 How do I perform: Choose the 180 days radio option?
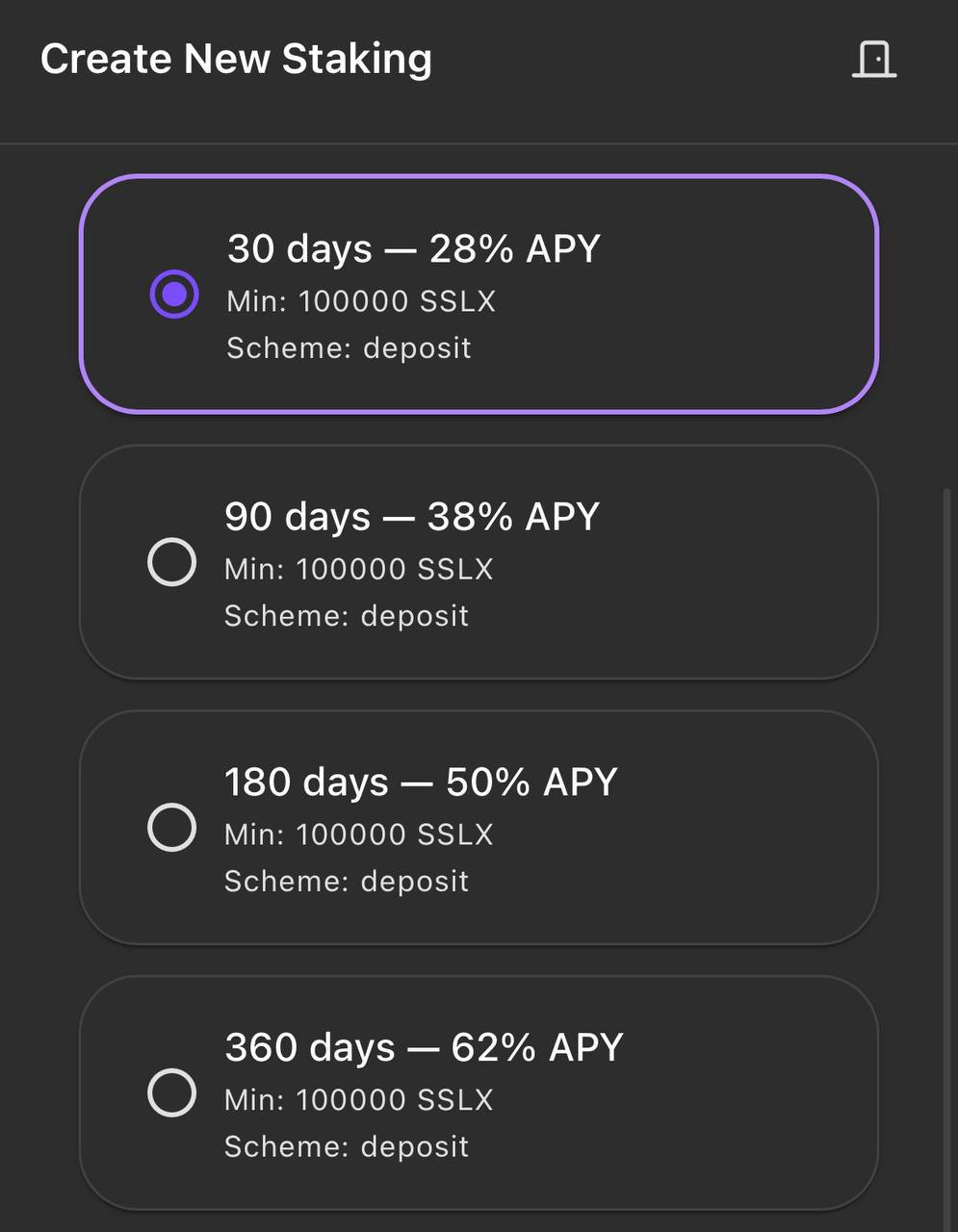click(172, 827)
